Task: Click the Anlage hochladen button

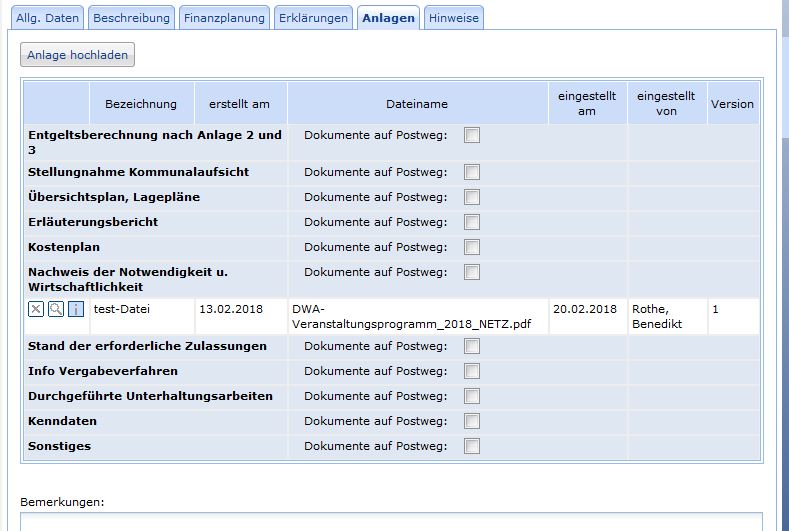Action: (77, 55)
